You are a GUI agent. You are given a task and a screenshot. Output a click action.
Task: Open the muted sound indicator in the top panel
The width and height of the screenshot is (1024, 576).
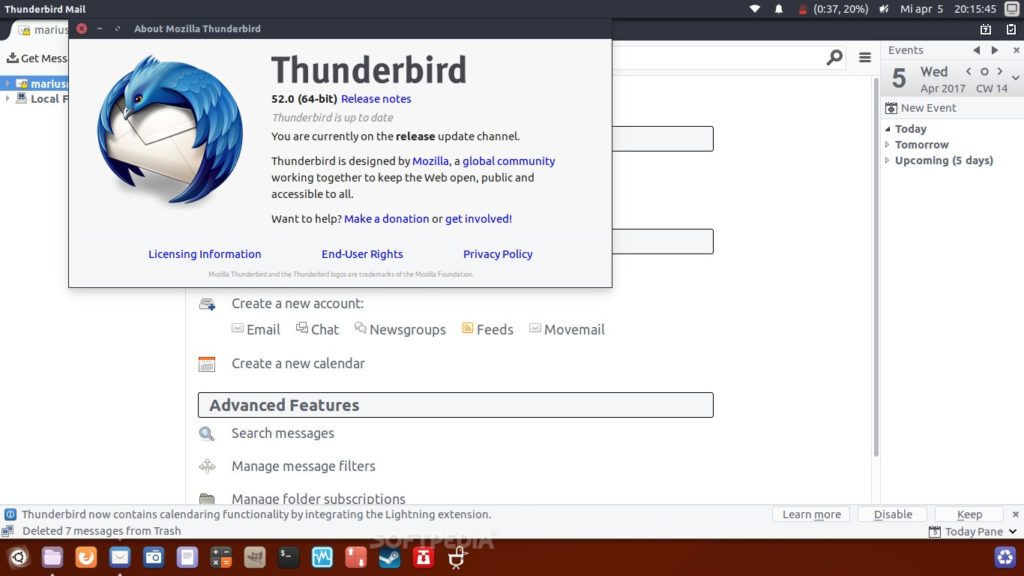(x=884, y=9)
